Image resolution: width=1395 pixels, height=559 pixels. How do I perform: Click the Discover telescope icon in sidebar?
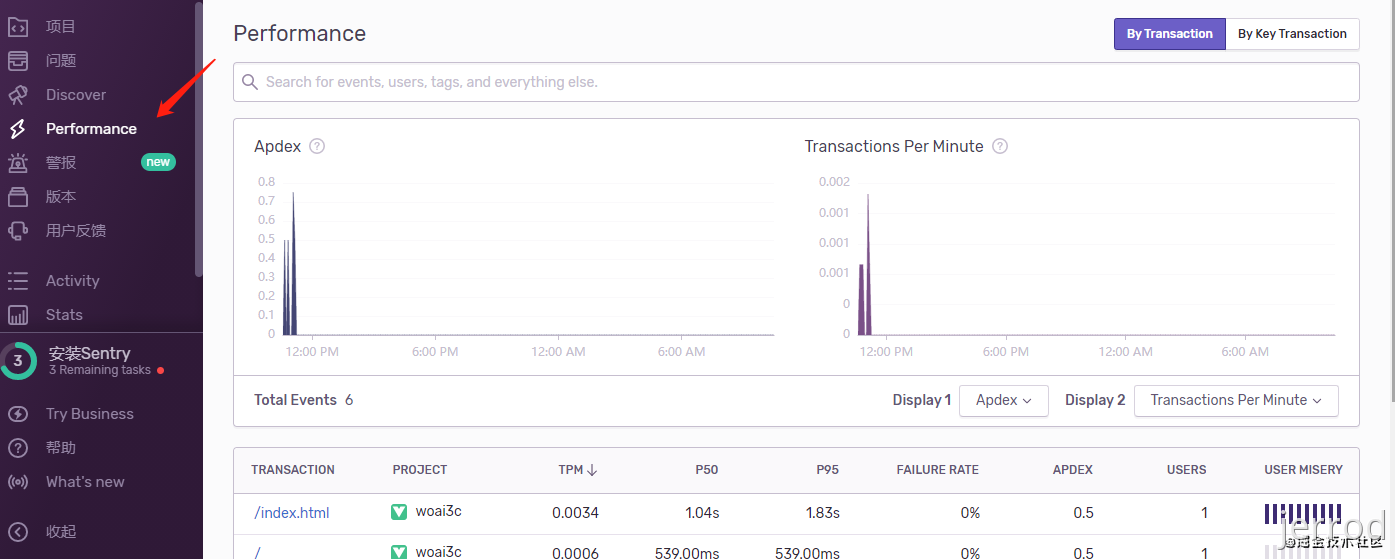click(x=18, y=95)
